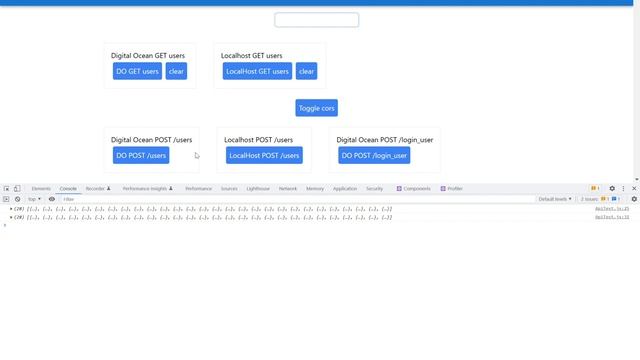Open the Default levels dropdown
The image size is (640, 360).
coord(555,199)
